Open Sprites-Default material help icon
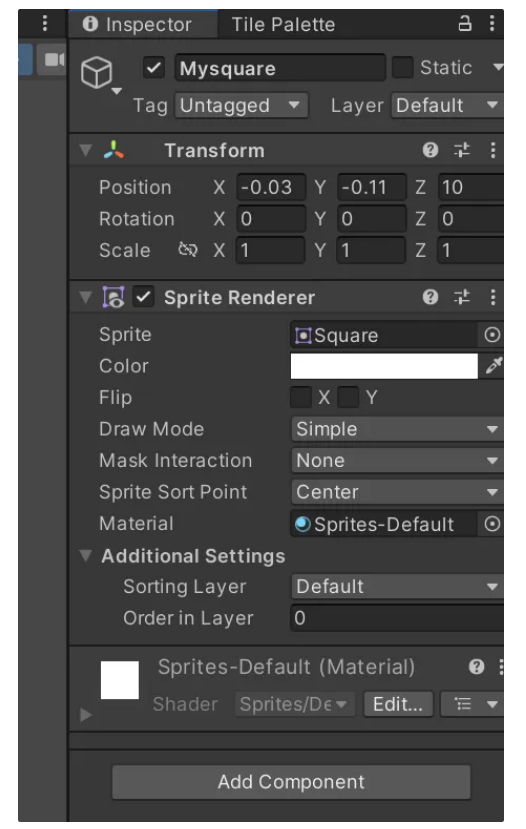Screen dimensions: 526x829 click(476, 667)
